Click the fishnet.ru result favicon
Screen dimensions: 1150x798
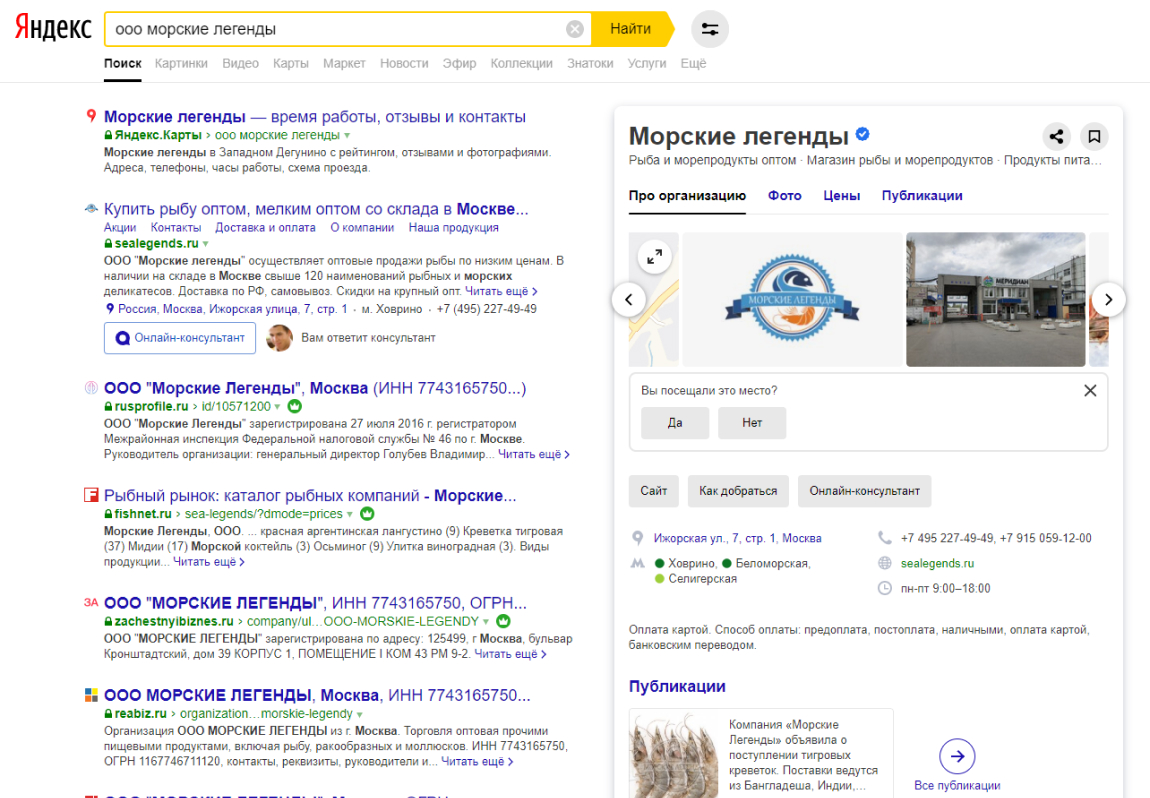(91, 495)
